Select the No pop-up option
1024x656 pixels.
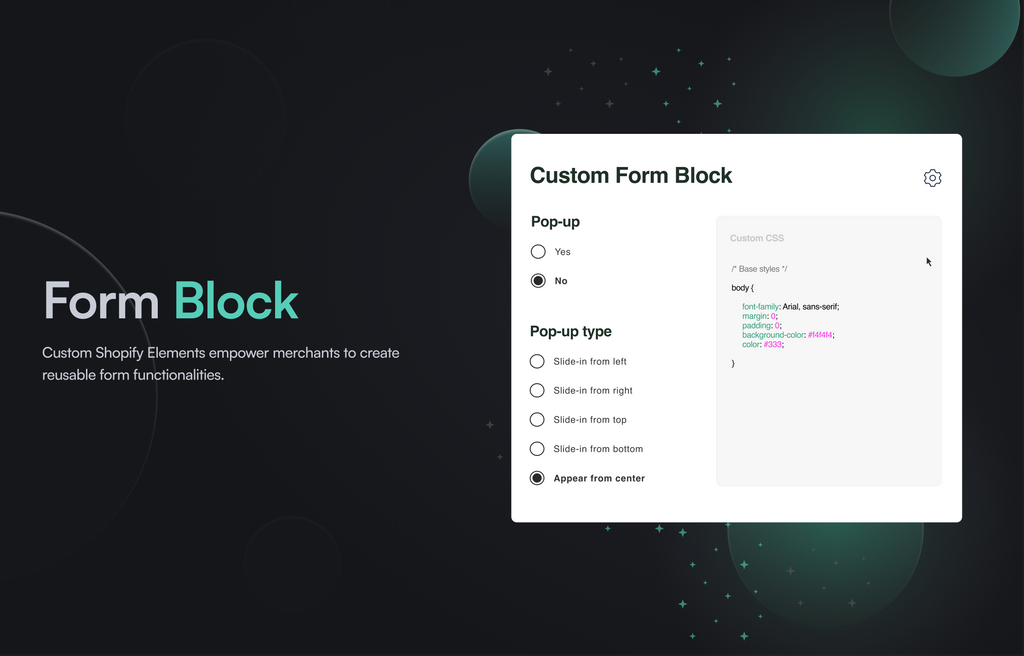click(537, 280)
